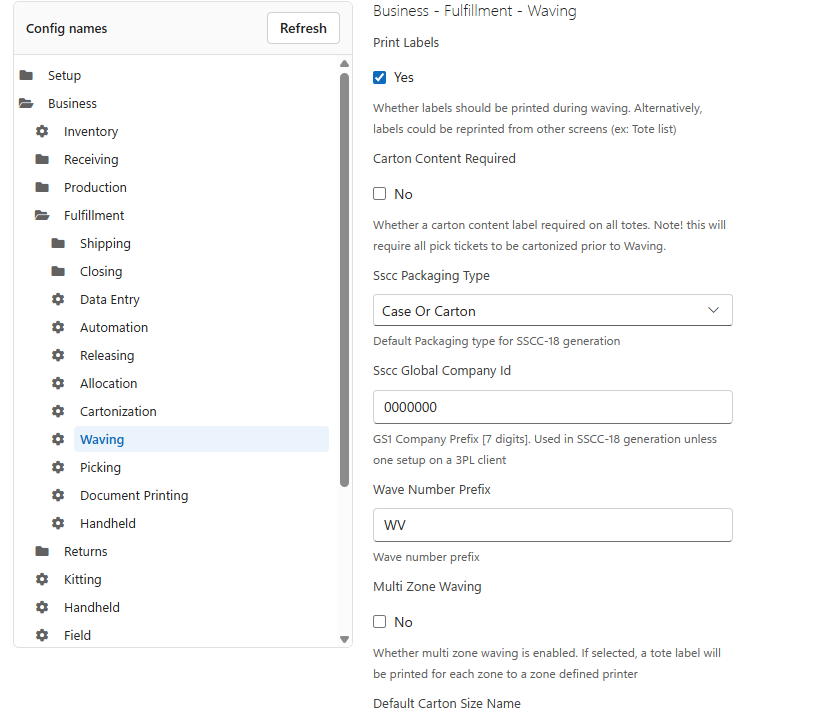Open the Receiving folder
833x715 pixels.
91,160
